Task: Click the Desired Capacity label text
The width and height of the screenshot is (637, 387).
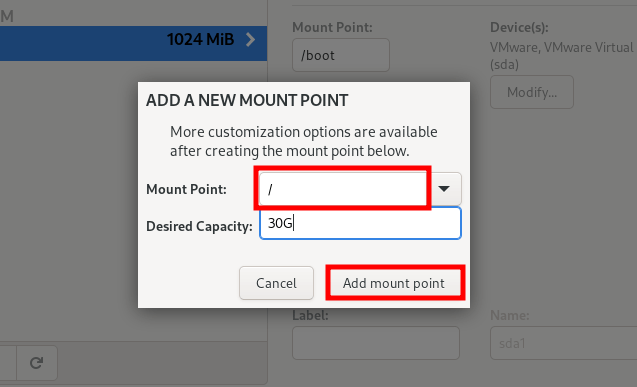Action: (x=199, y=226)
